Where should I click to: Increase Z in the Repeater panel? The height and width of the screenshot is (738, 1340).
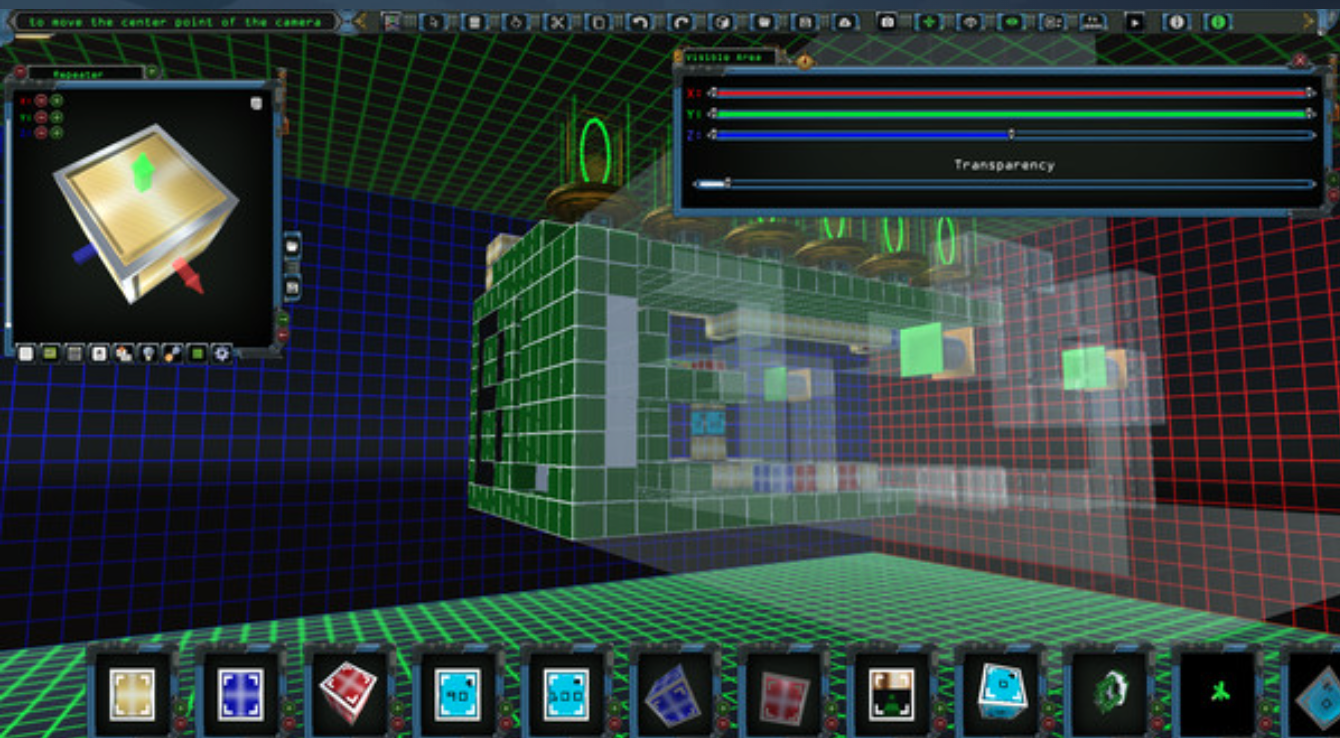click(x=57, y=132)
